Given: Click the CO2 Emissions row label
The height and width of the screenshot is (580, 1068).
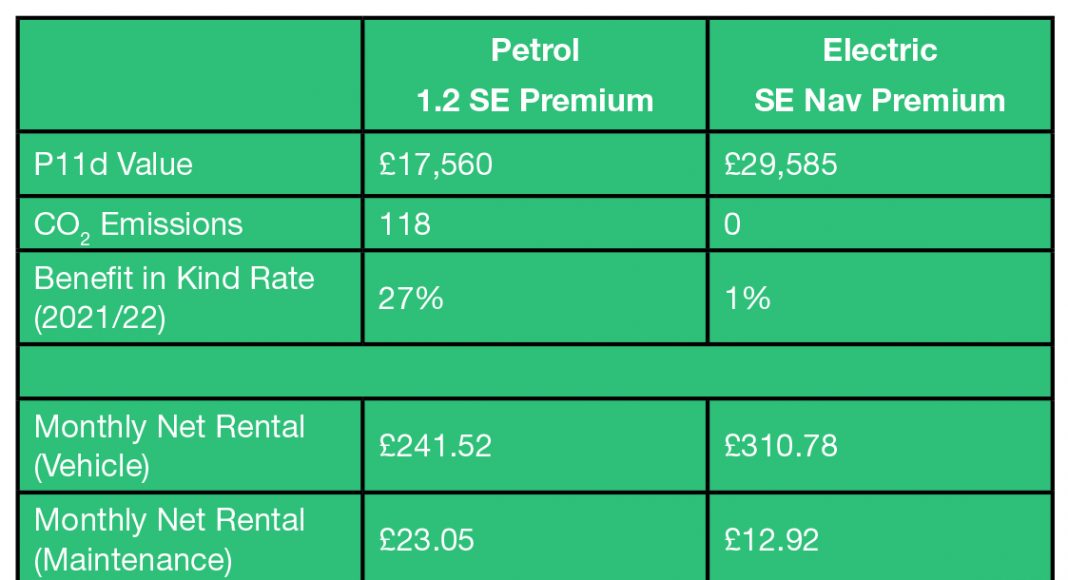Looking at the screenshot, I should click(138, 224).
